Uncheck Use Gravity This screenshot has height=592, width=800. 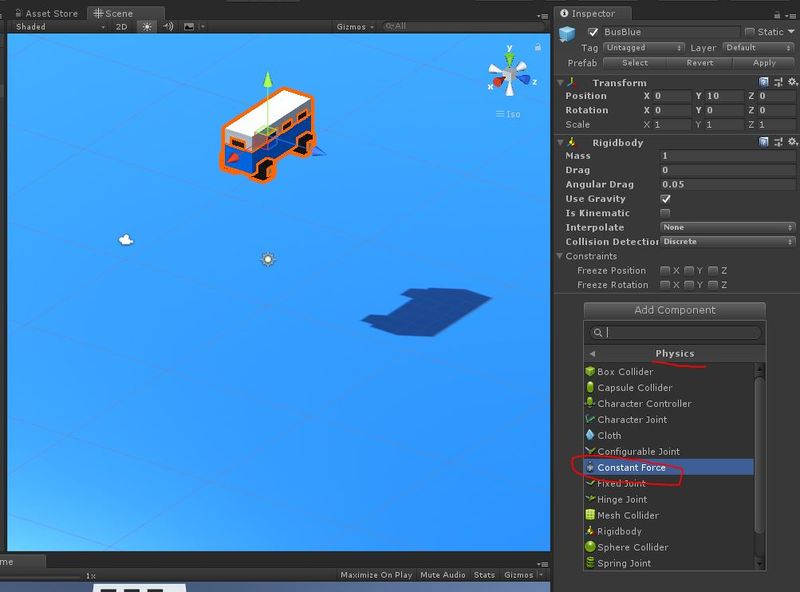(665, 199)
